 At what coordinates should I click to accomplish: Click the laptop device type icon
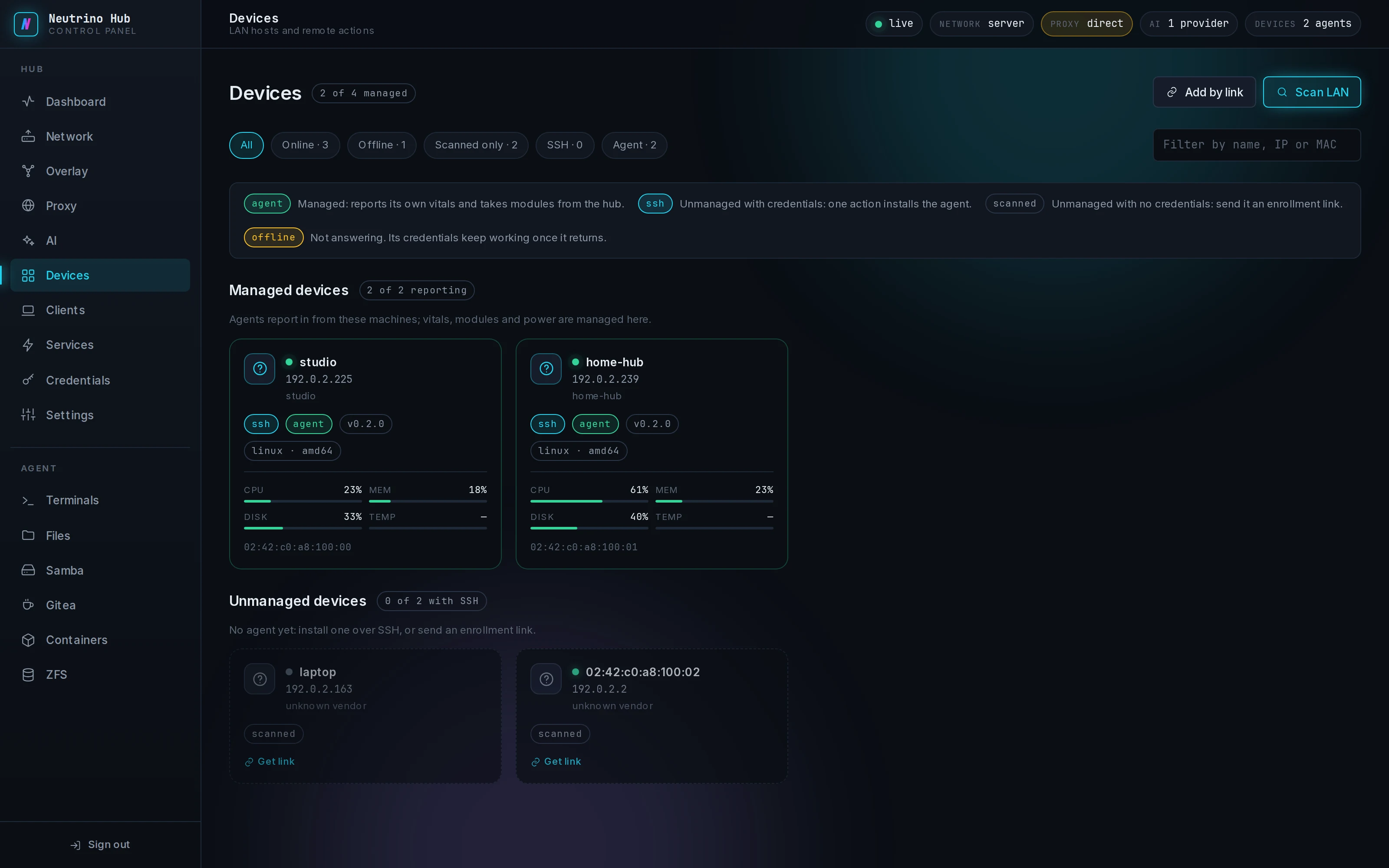pos(260,679)
